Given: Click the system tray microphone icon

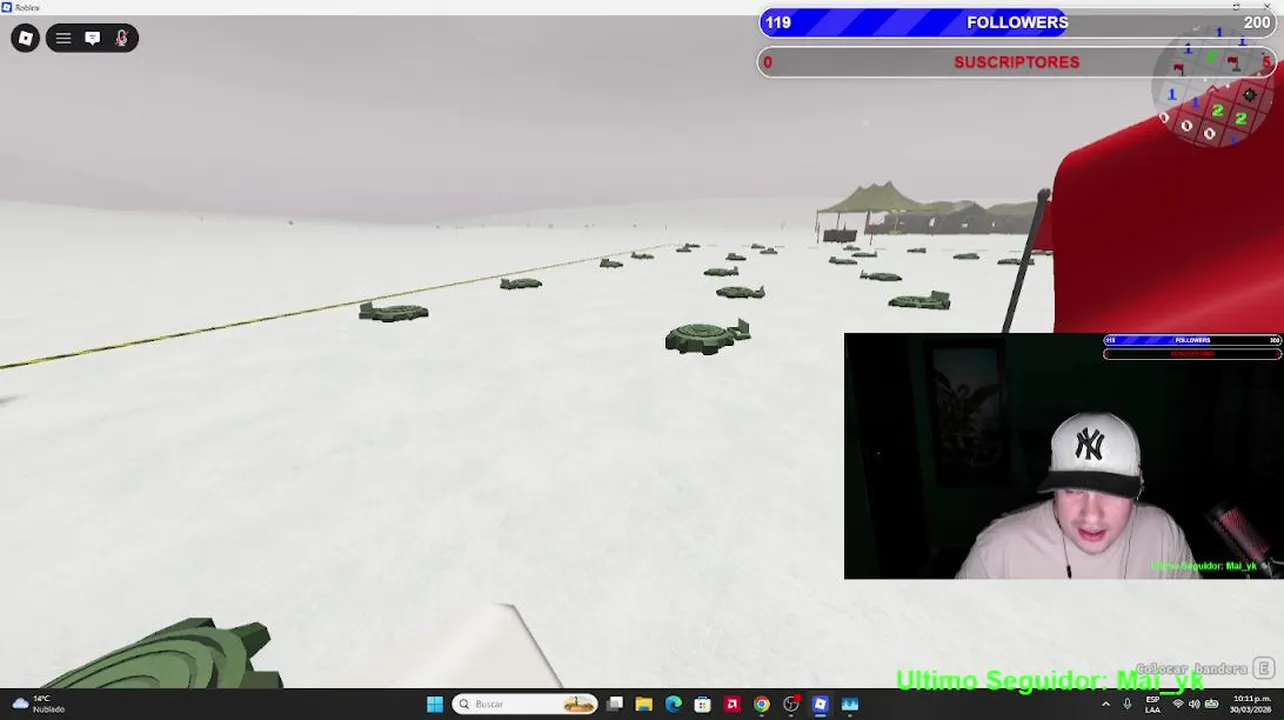Looking at the screenshot, I should pyautogui.click(x=1128, y=704).
